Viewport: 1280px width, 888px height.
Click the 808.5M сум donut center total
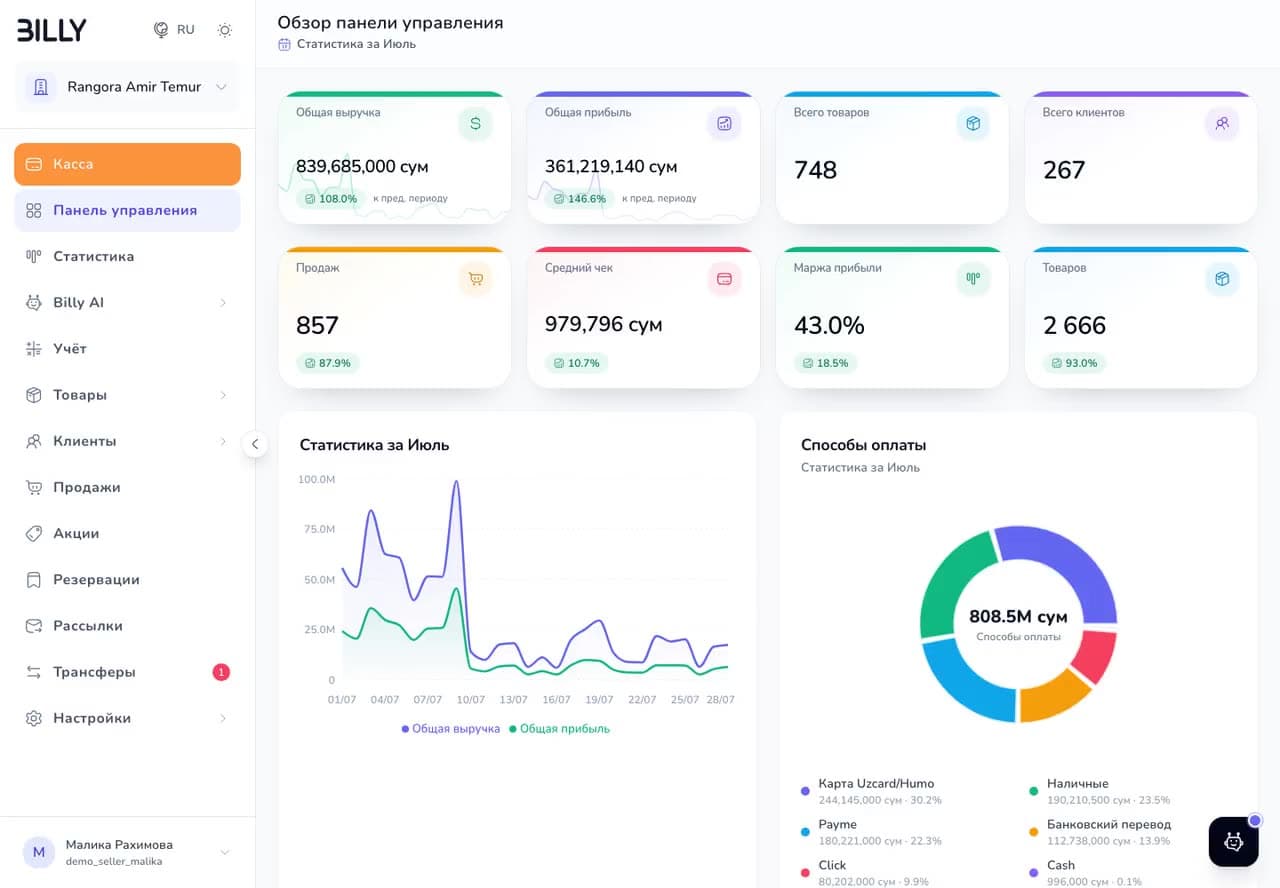click(1018, 617)
